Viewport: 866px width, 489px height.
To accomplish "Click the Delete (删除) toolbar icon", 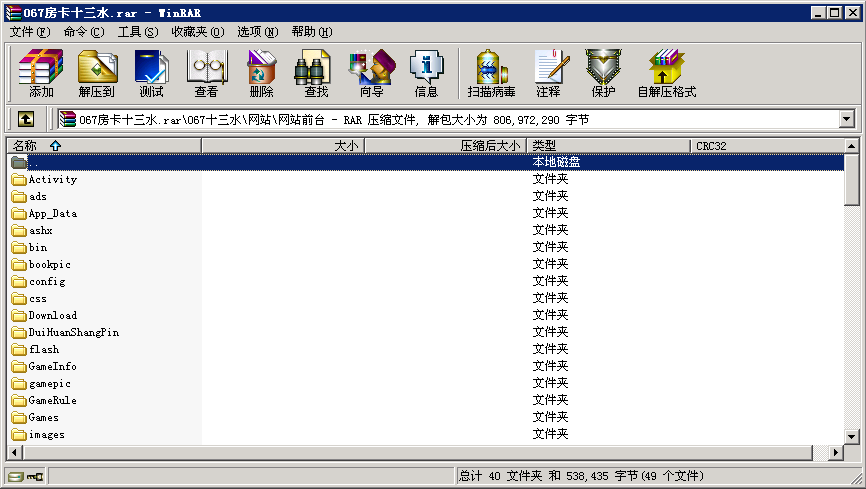I will (261, 73).
